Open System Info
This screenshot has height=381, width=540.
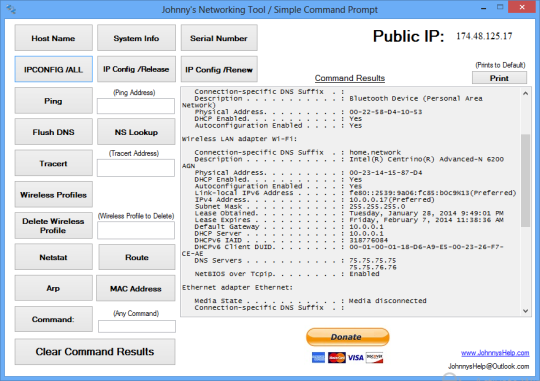click(x=136, y=38)
